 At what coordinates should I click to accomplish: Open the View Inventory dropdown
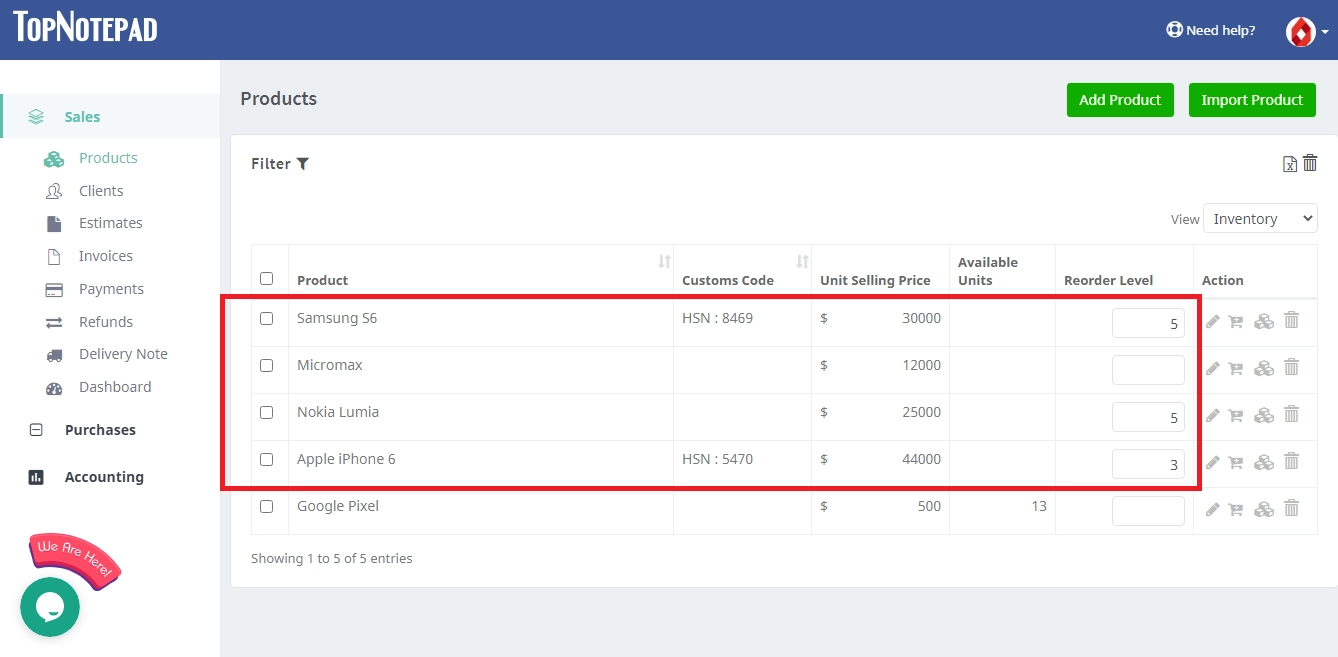pos(1260,218)
